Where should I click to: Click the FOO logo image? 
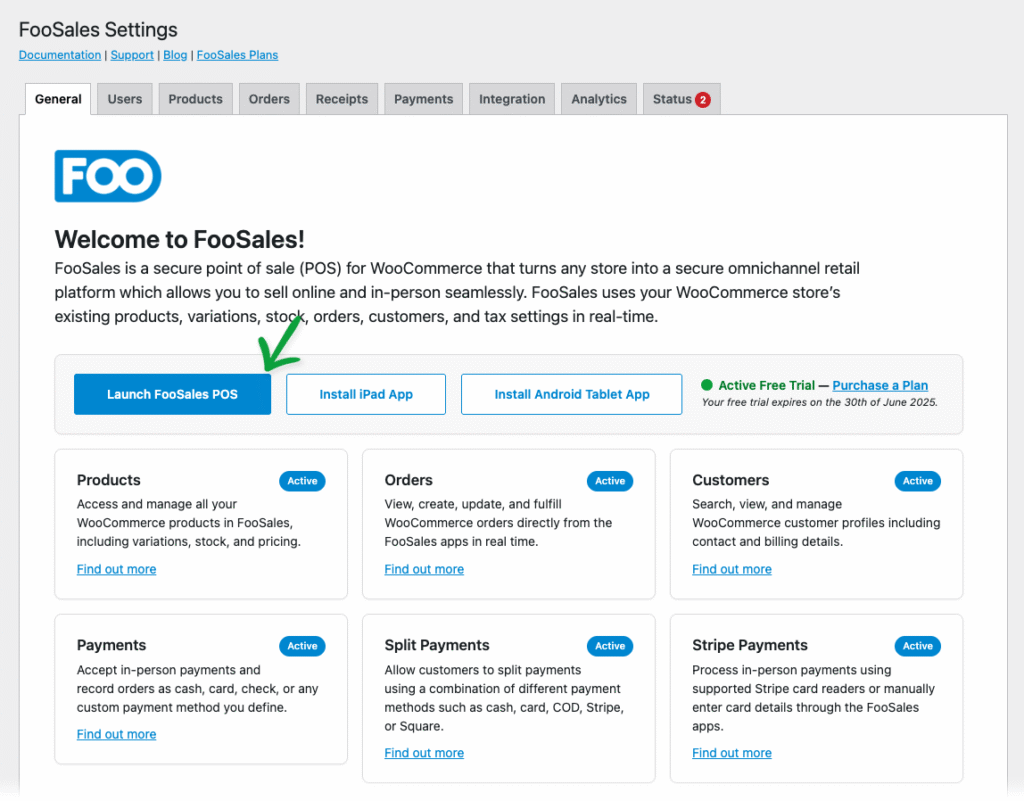click(x=108, y=176)
